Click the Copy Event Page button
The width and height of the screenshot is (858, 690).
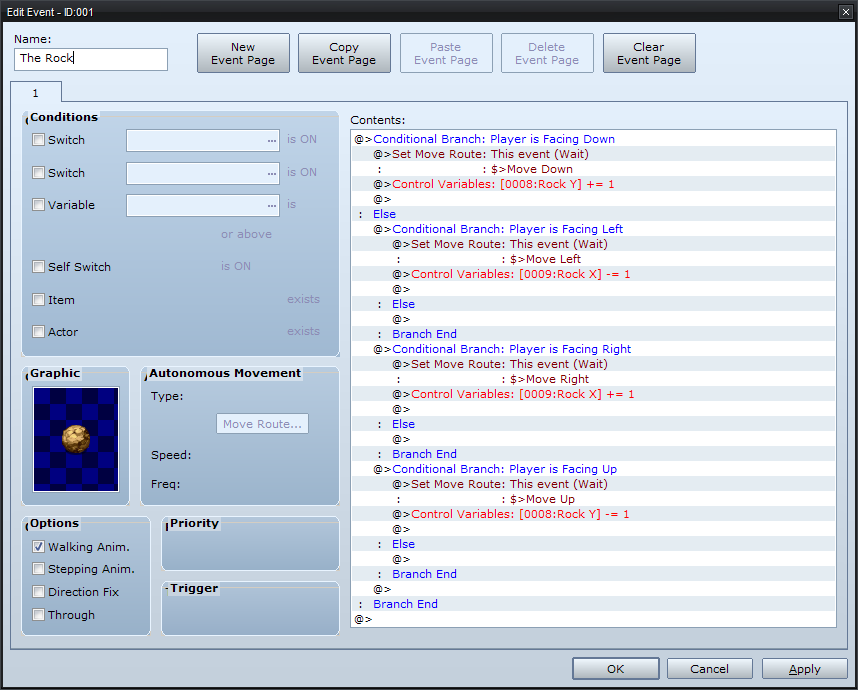pyautogui.click(x=344, y=53)
